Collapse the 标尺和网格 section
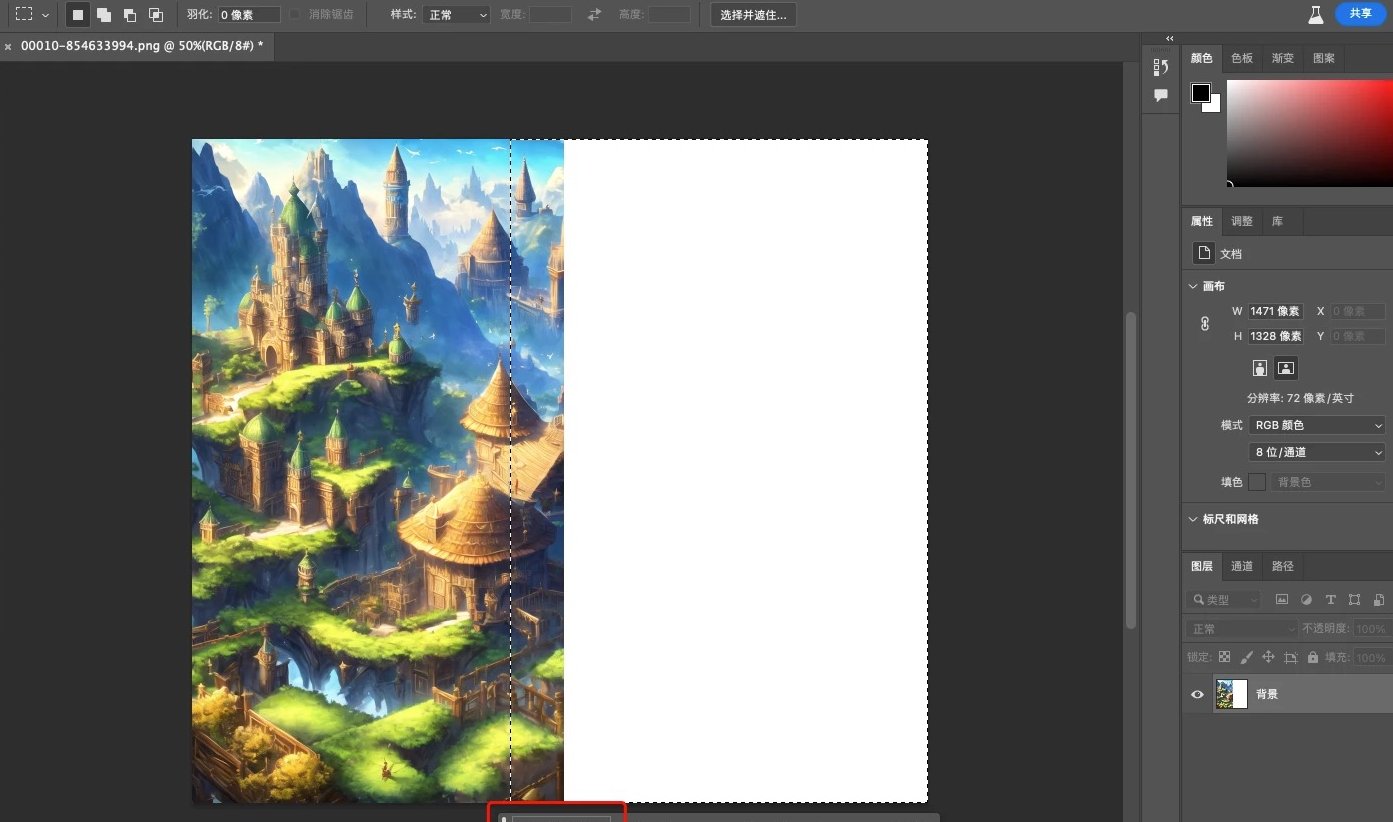The height and width of the screenshot is (822, 1393). [x=1193, y=519]
